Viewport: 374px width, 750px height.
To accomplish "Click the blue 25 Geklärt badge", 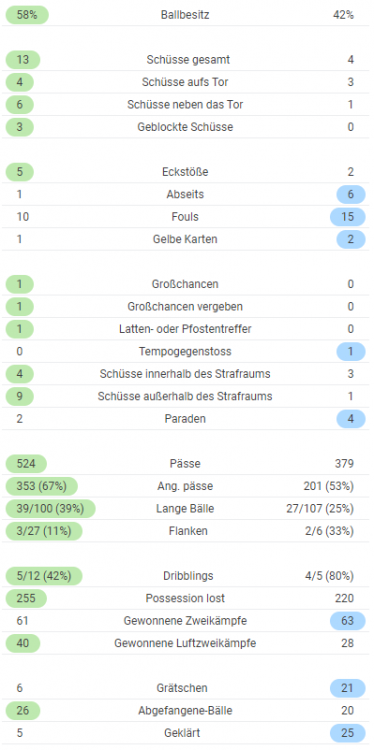I will click(x=348, y=733).
